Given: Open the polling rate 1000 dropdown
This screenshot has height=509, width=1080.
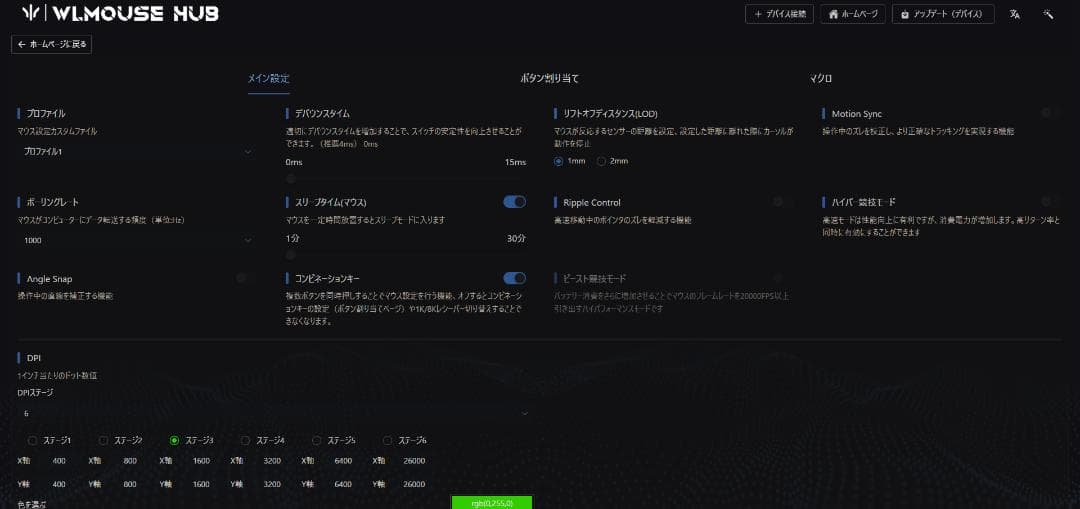Looking at the screenshot, I should pyautogui.click(x=136, y=240).
